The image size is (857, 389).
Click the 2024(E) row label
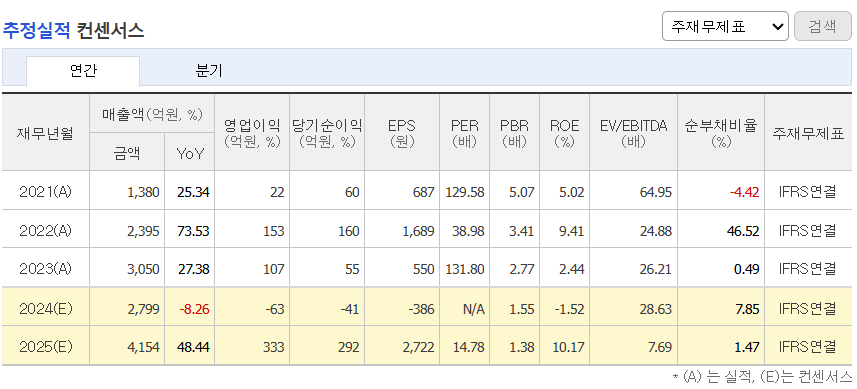pos(45,309)
